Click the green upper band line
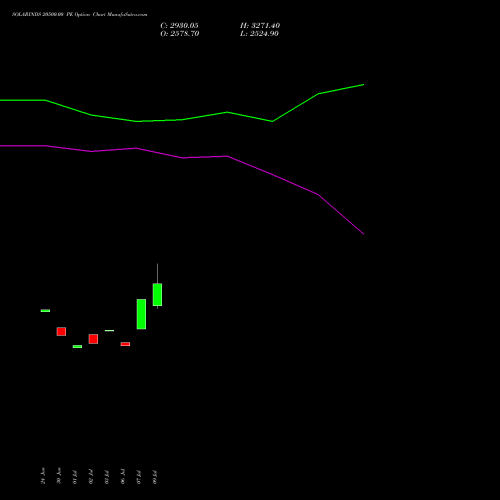 [182, 119]
